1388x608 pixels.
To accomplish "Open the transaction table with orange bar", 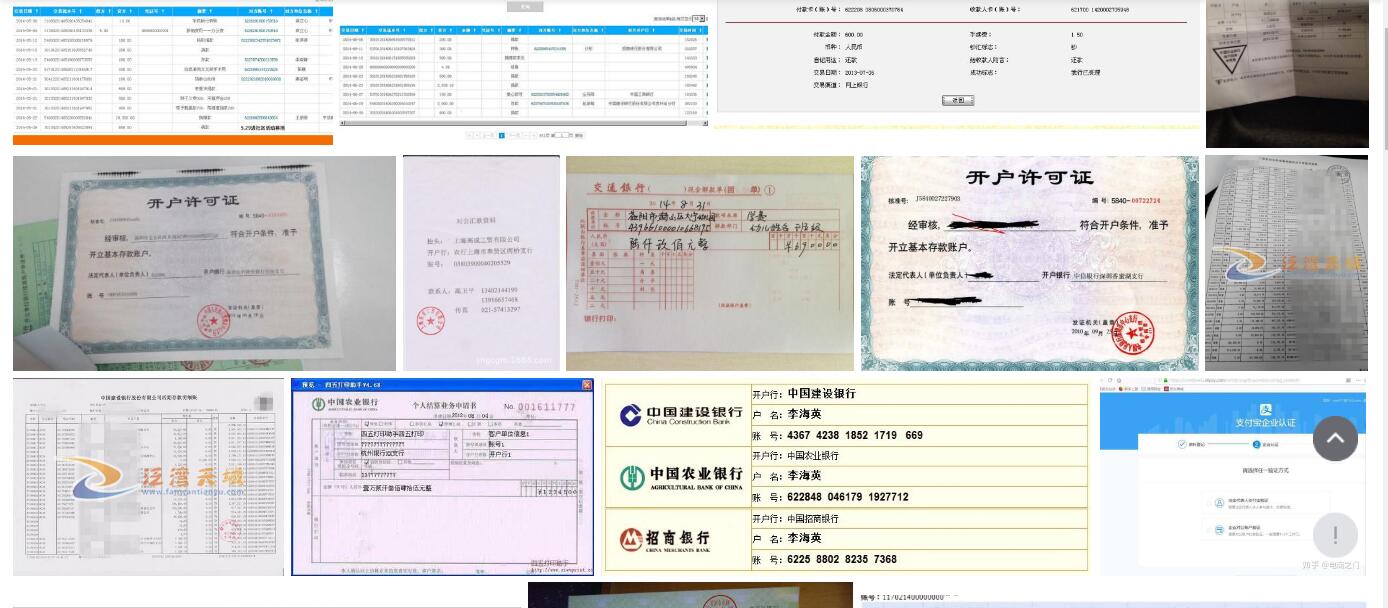I will (x=172, y=72).
